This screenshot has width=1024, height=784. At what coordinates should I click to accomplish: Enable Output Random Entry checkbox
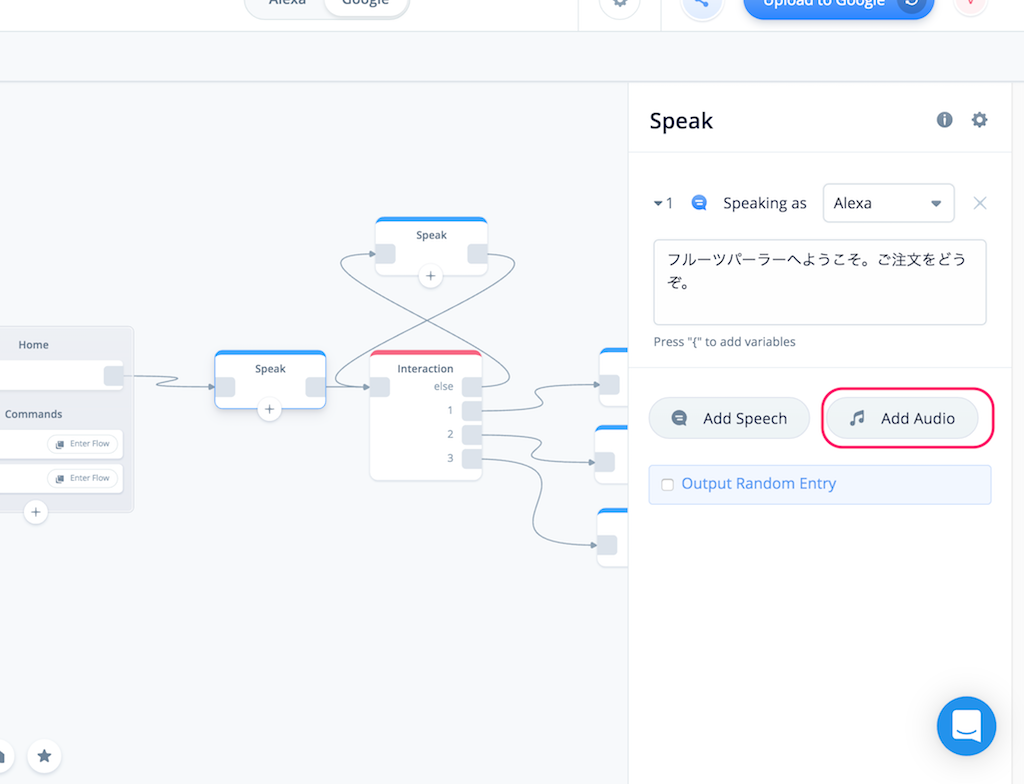667,484
